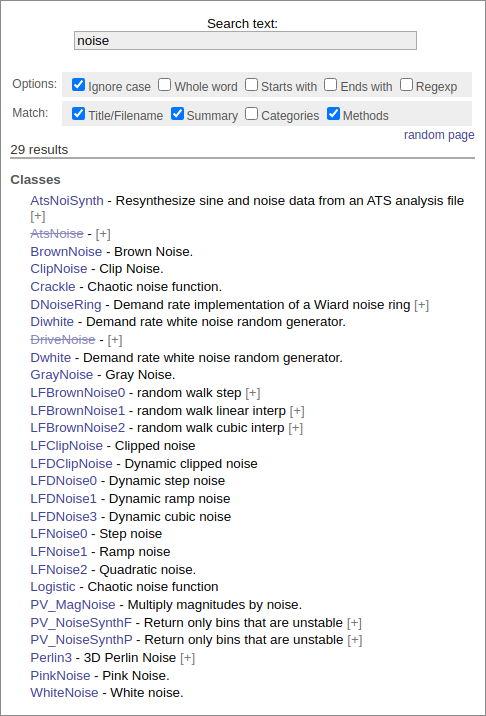The height and width of the screenshot is (716, 486).
Task: Tick the Ends with checkbox
Action: click(331, 84)
